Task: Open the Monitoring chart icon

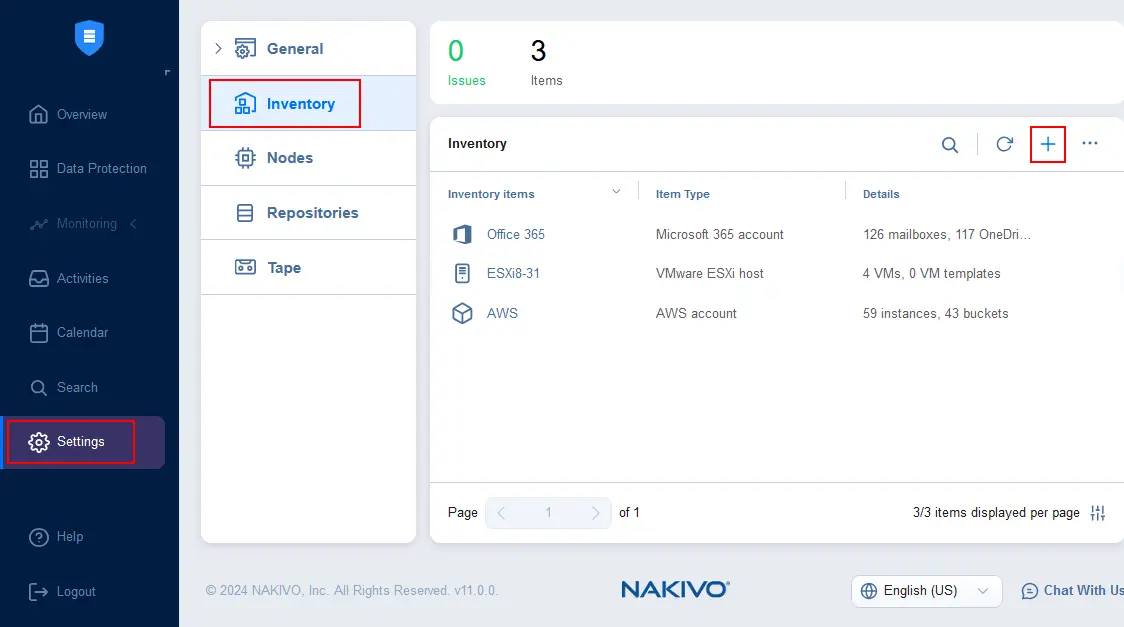Action: (39, 224)
